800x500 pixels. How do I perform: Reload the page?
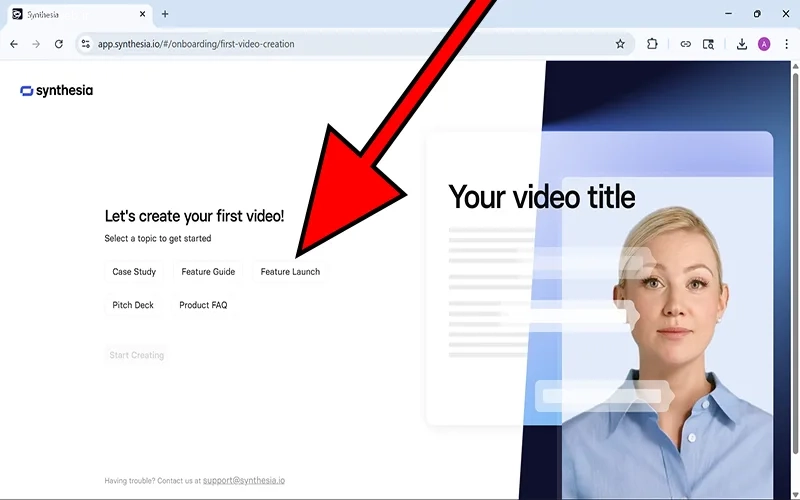pyautogui.click(x=59, y=44)
